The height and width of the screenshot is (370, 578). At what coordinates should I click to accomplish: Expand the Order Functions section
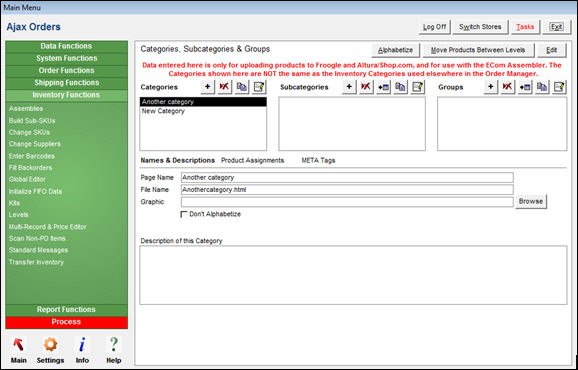click(67, 71)
